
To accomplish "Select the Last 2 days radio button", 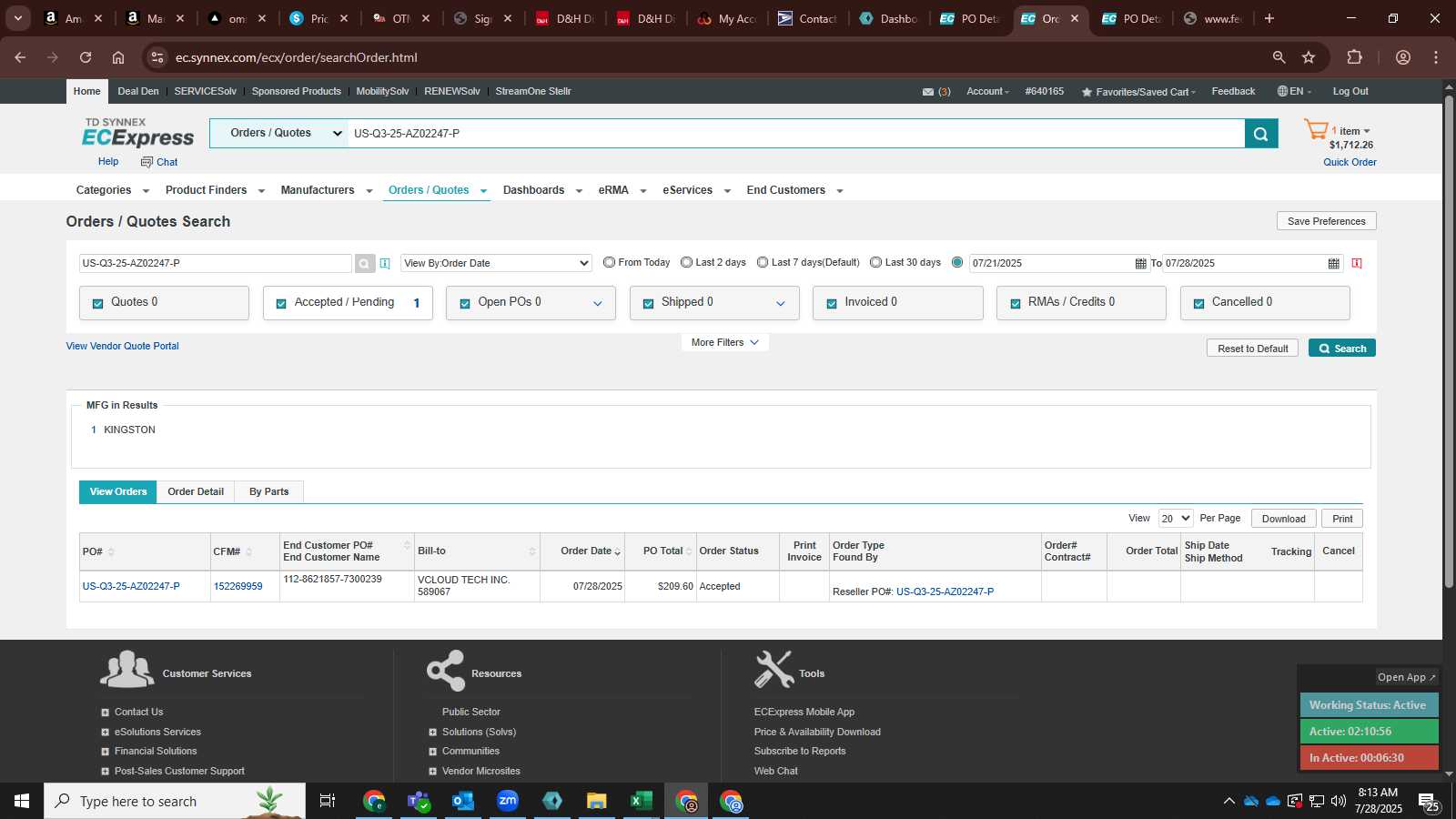I will 686,262.
